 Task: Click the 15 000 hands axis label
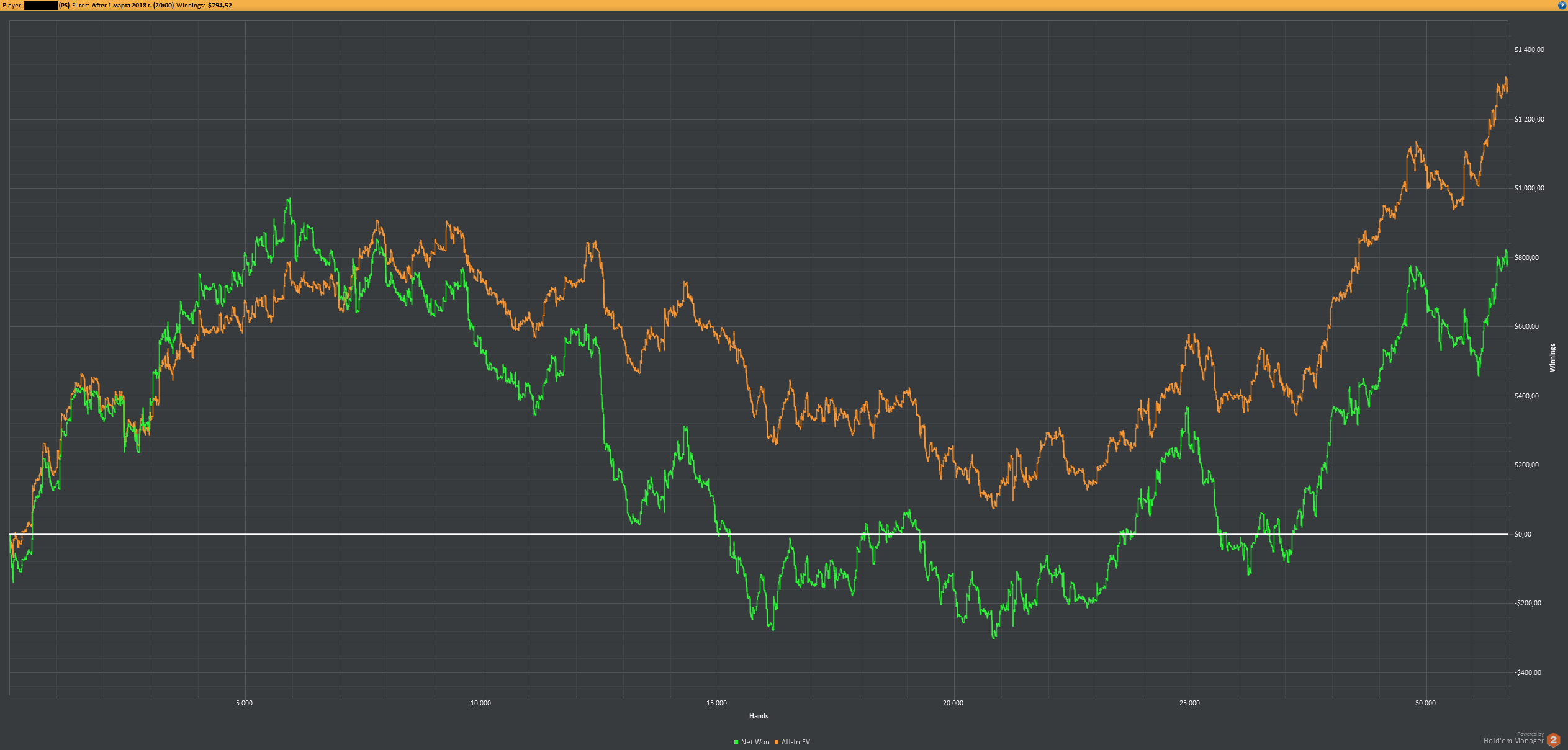tap(716, 703)
